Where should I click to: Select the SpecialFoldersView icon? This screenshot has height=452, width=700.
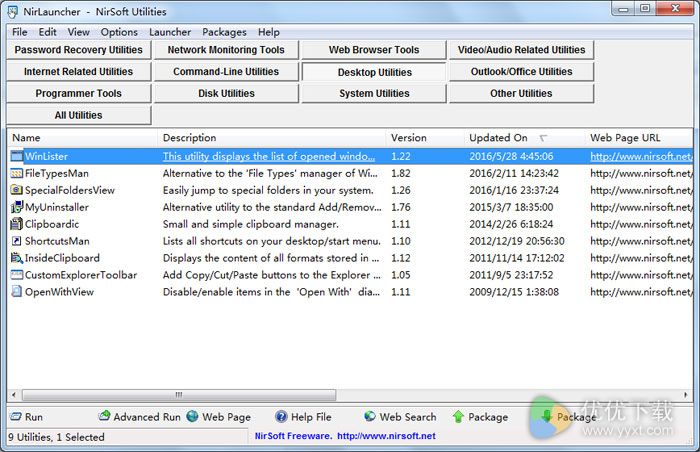click(17, 190)
